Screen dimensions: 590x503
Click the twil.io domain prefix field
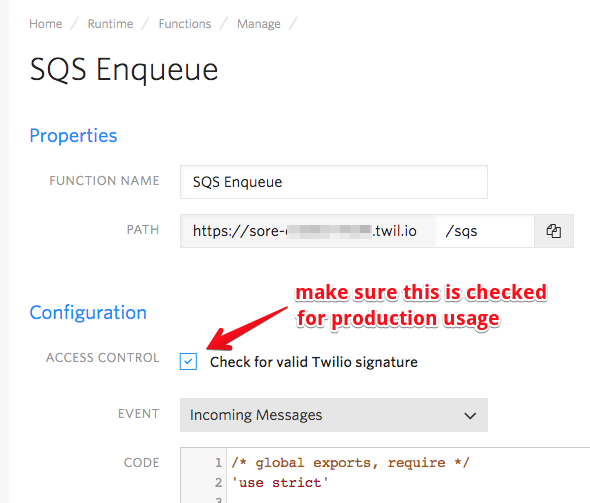click(x=308, y=231)
